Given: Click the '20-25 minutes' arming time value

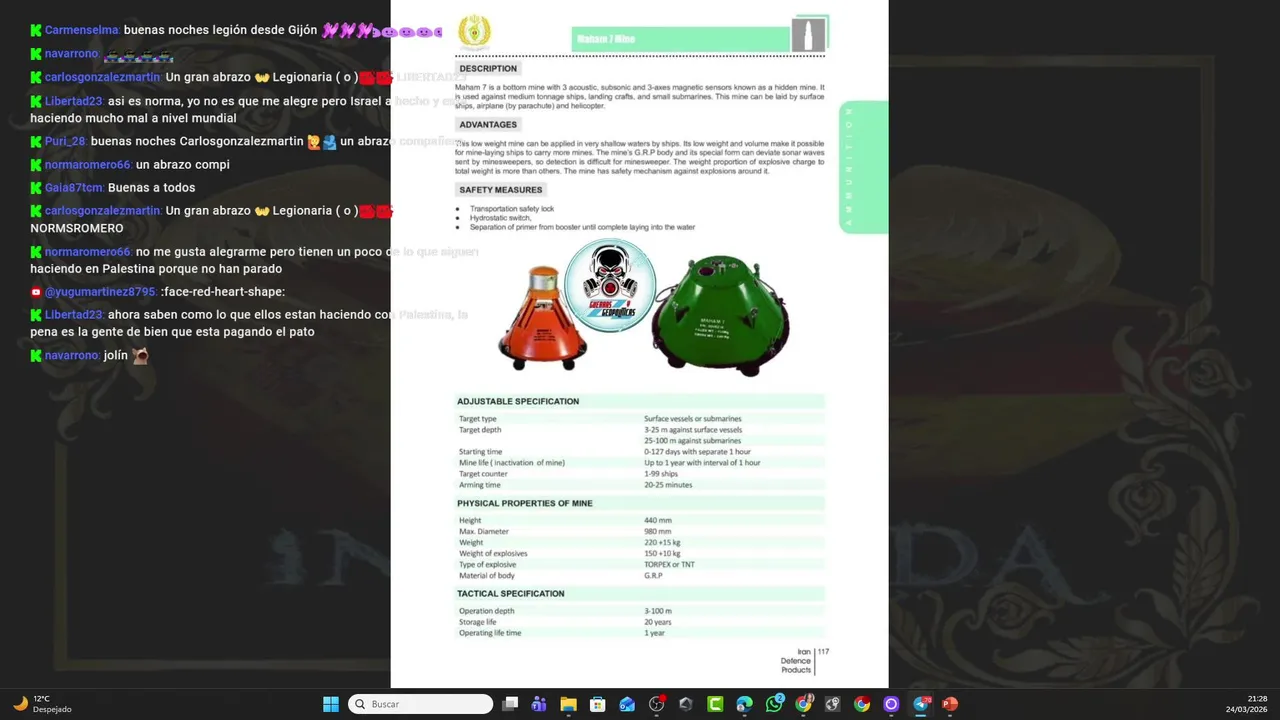Looking at the screenshot, I should coord(668,485).
